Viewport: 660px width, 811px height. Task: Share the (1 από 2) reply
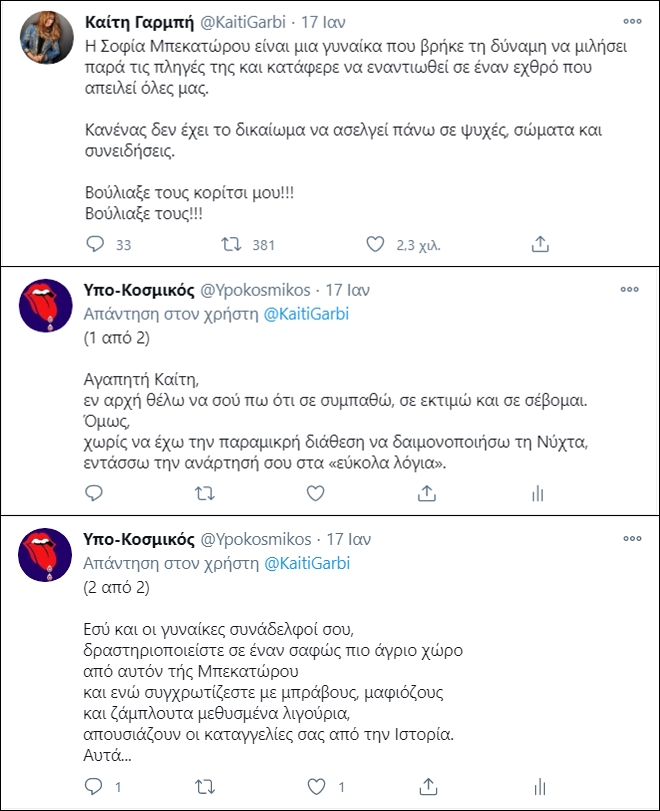428,493
